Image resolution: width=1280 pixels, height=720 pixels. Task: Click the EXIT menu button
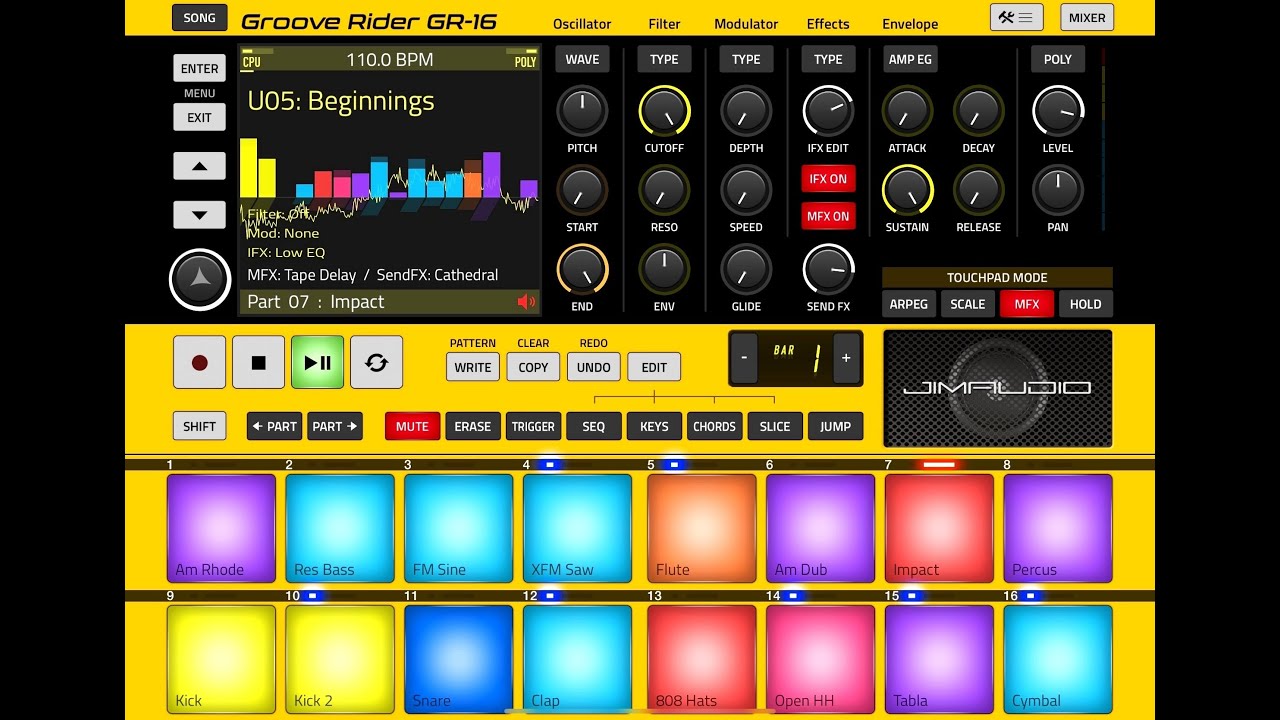(199, 117)
